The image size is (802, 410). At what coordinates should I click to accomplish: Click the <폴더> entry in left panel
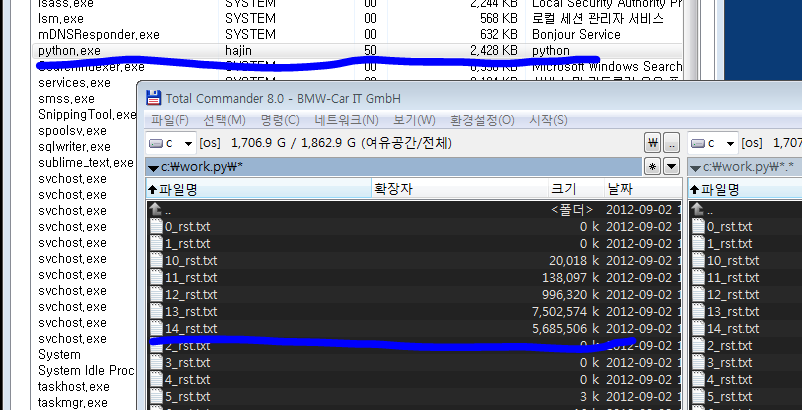[572, 210]
